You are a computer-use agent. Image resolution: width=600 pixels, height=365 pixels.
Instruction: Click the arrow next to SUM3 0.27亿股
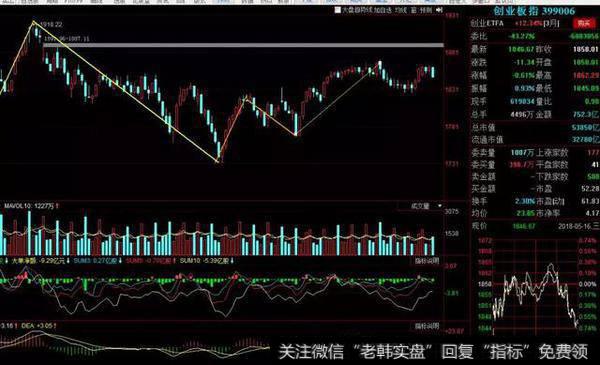pyautogui.click(x=120, y=261)
